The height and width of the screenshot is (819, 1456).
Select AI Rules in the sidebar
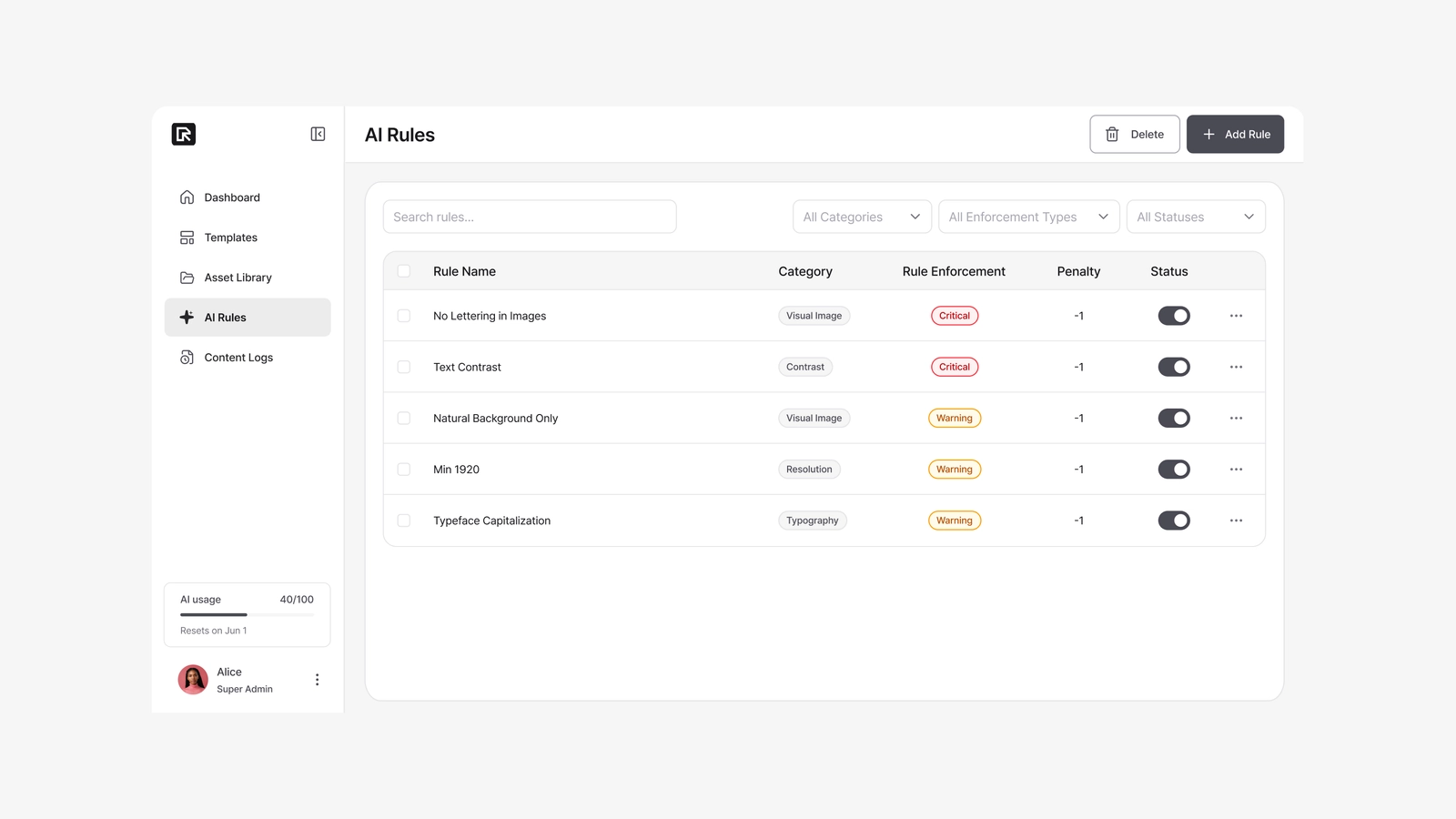point(248,318)
